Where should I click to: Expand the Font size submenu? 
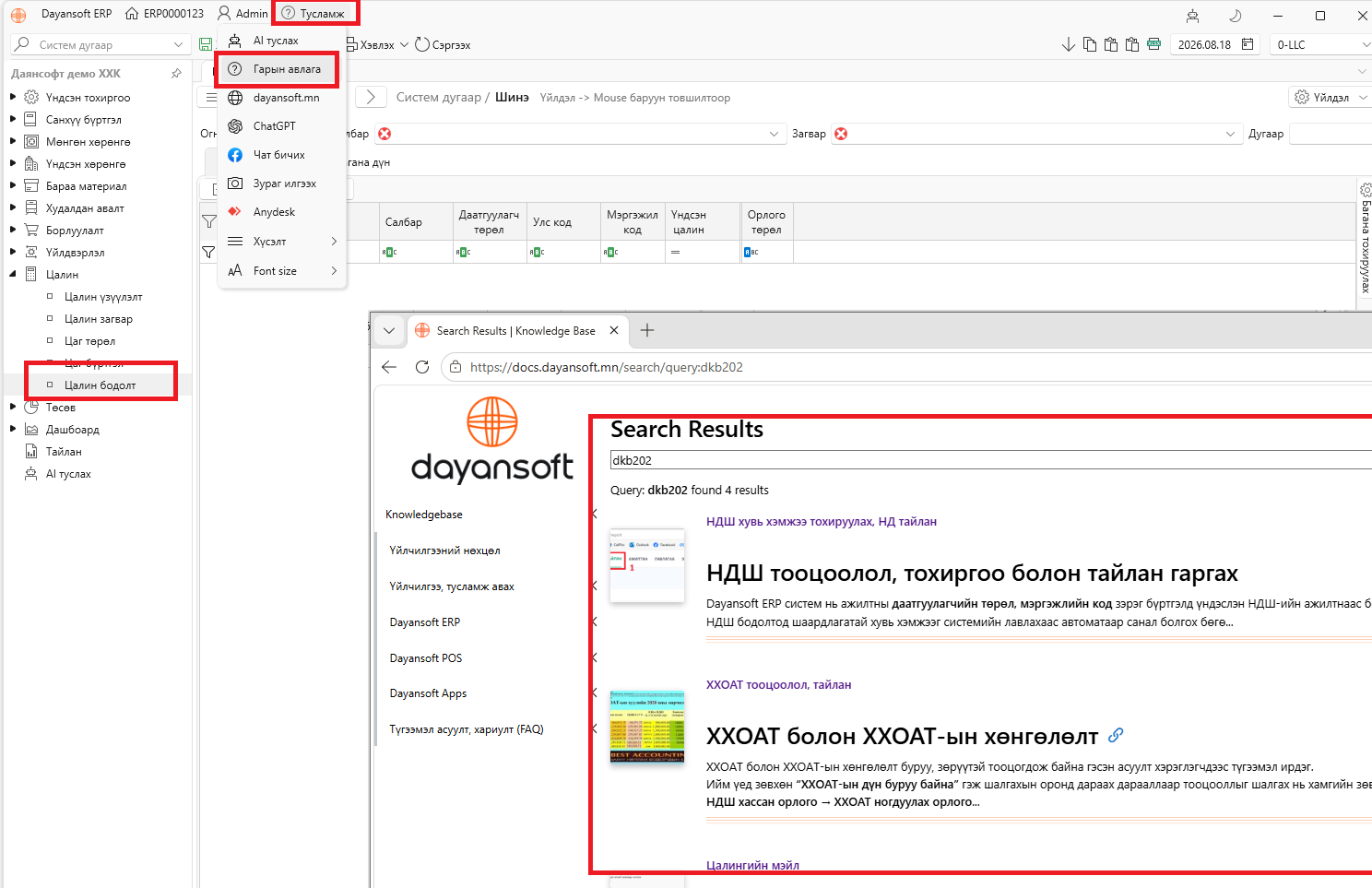(281, 271)
